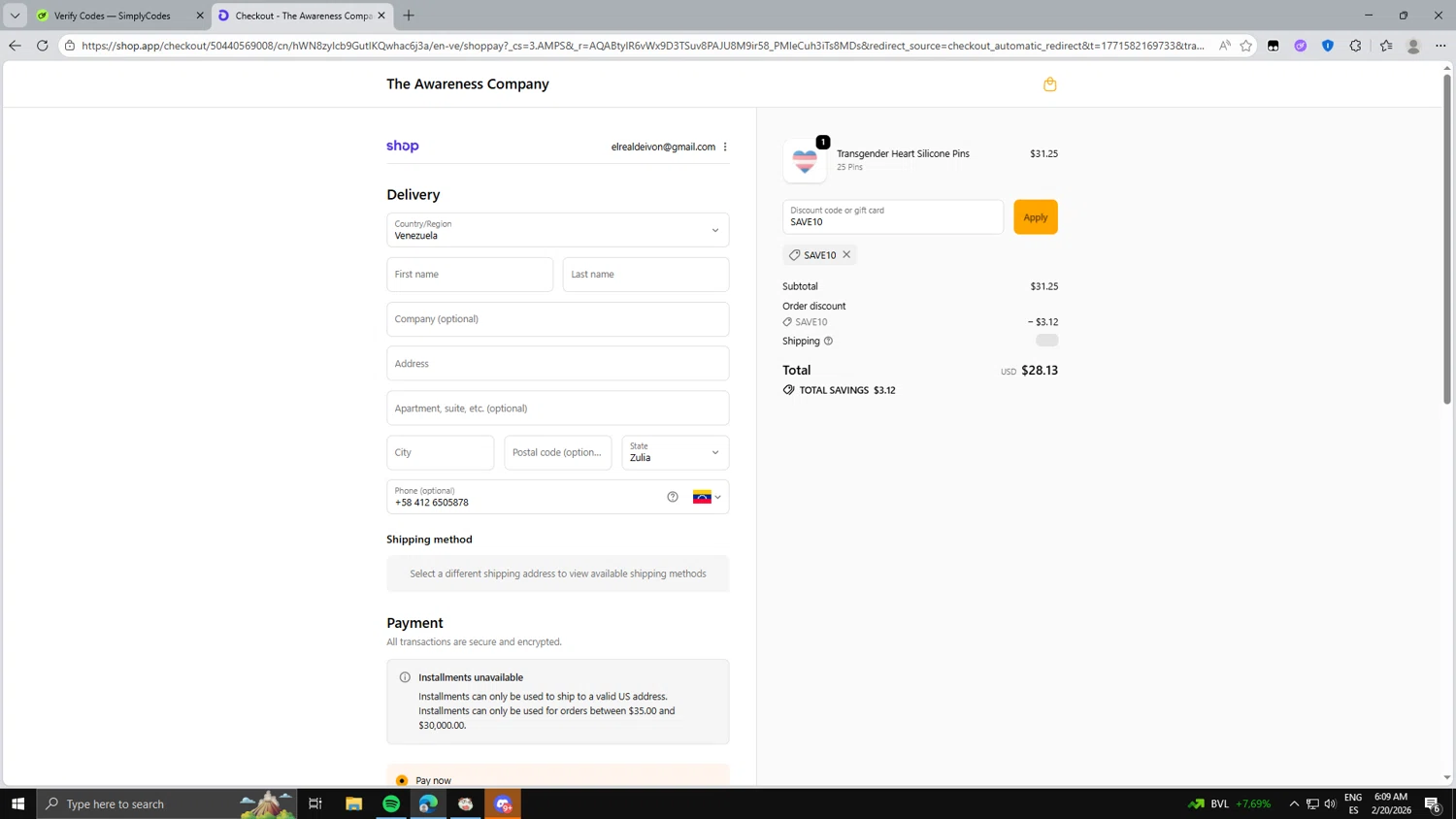
Task: Click the Shop logo
Action: (x=403, y=146)
